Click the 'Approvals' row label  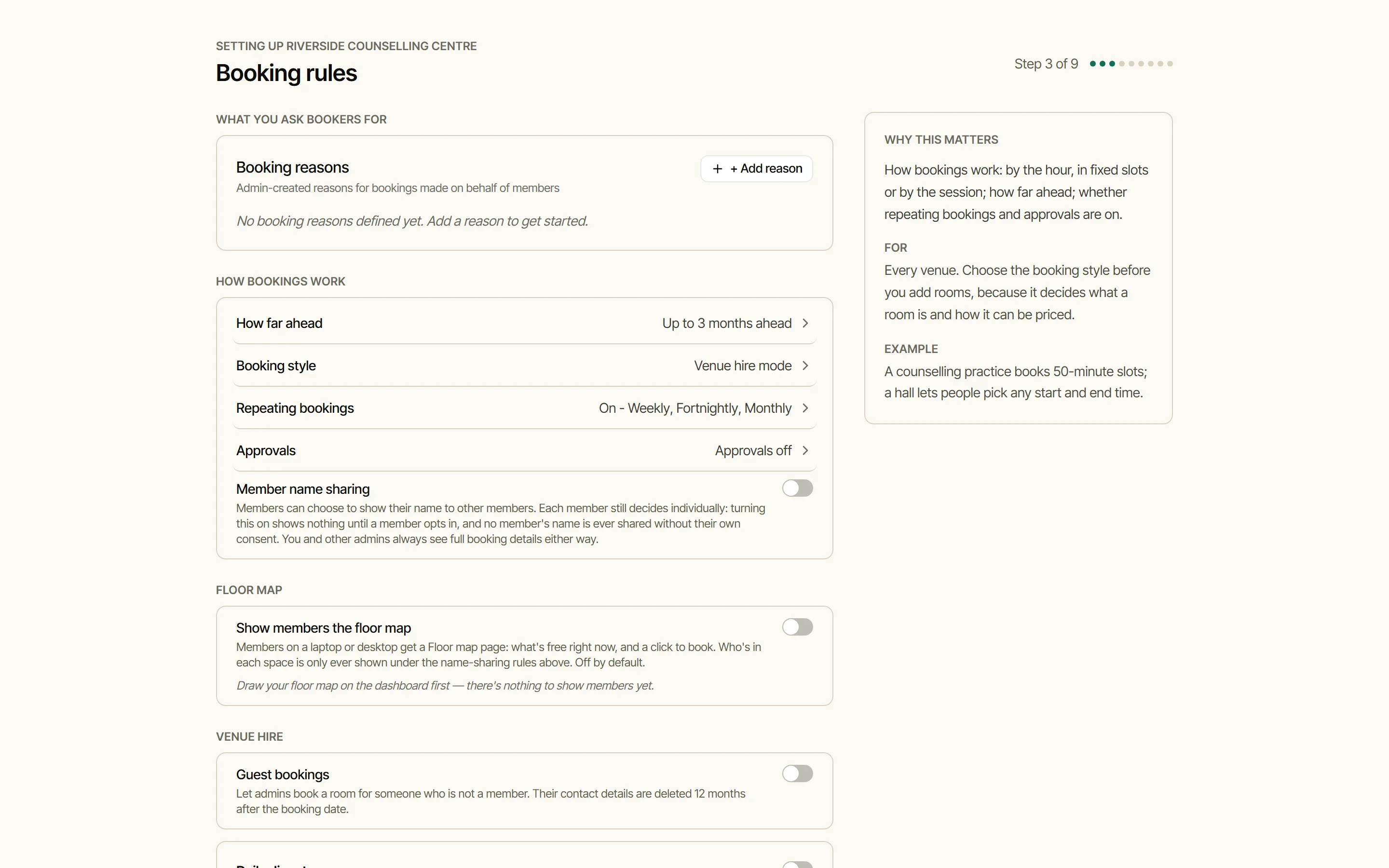[266, 451]
